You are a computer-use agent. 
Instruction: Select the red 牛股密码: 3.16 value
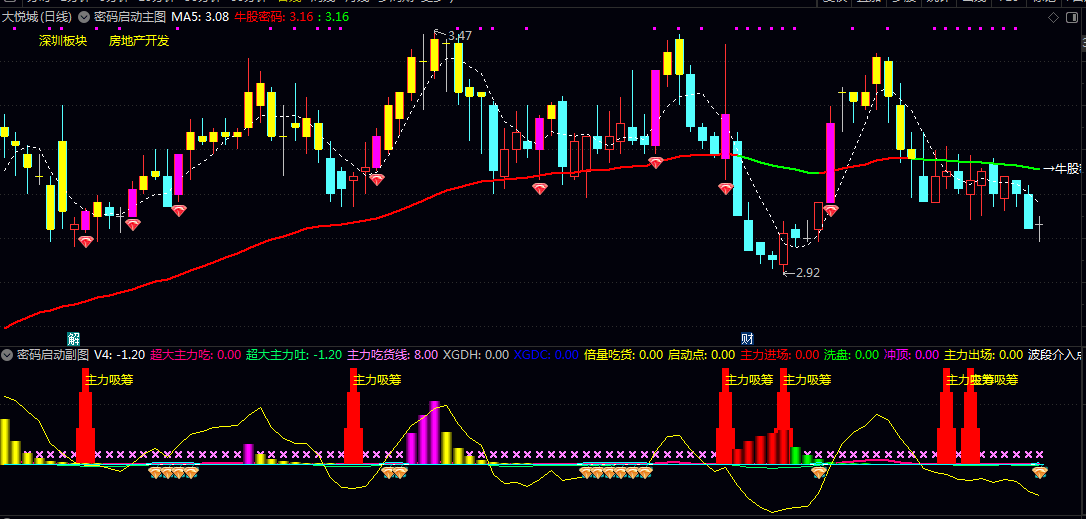pyautogui.click(x=274, y=17)
